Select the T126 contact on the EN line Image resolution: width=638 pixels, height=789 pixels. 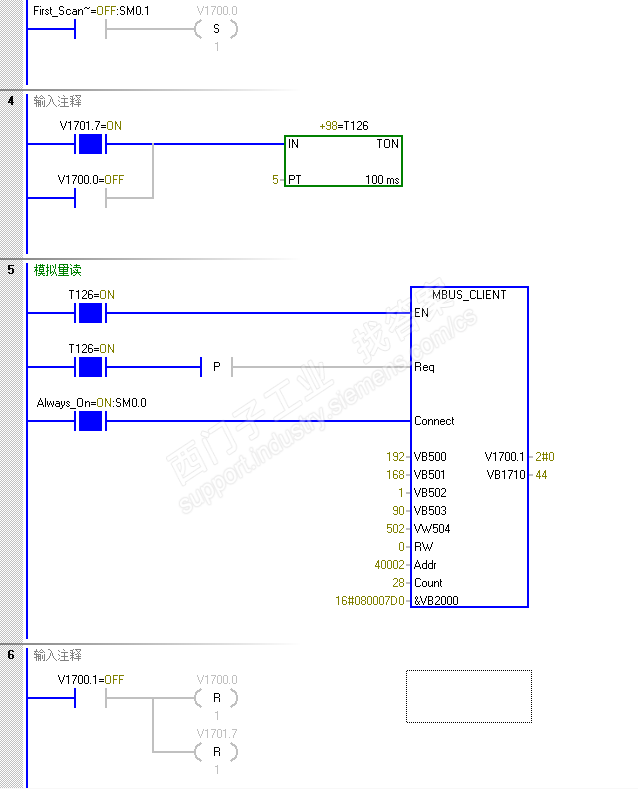point(91,313)
